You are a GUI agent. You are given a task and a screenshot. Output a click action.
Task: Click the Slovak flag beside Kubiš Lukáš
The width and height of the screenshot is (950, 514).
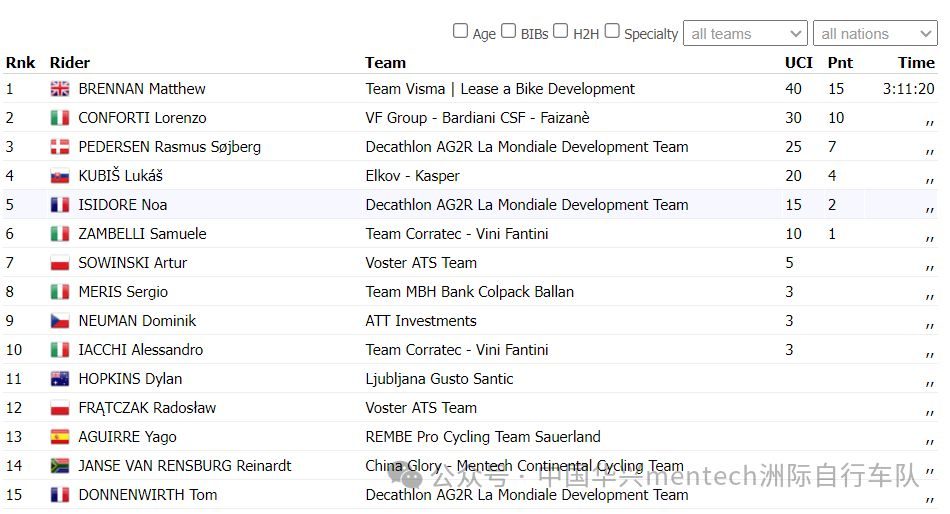click(x=59, y=176)
